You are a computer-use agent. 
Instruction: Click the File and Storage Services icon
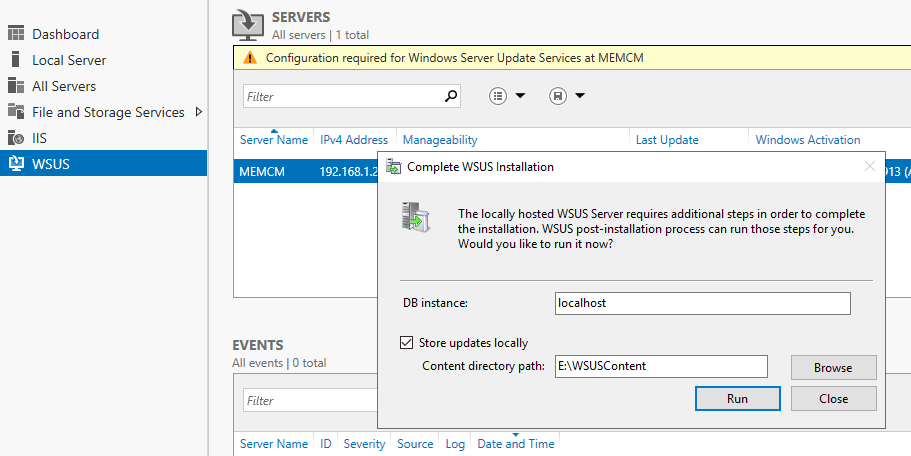coord(15,112)
